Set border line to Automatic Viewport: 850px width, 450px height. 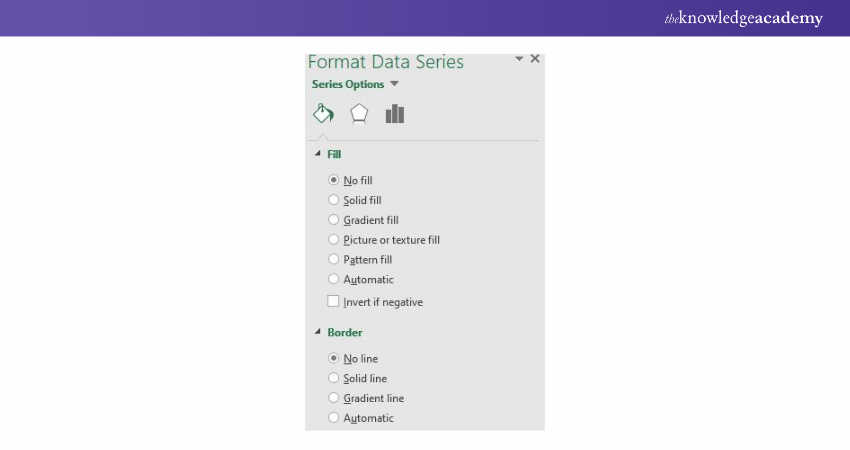[x=334, y=418]
